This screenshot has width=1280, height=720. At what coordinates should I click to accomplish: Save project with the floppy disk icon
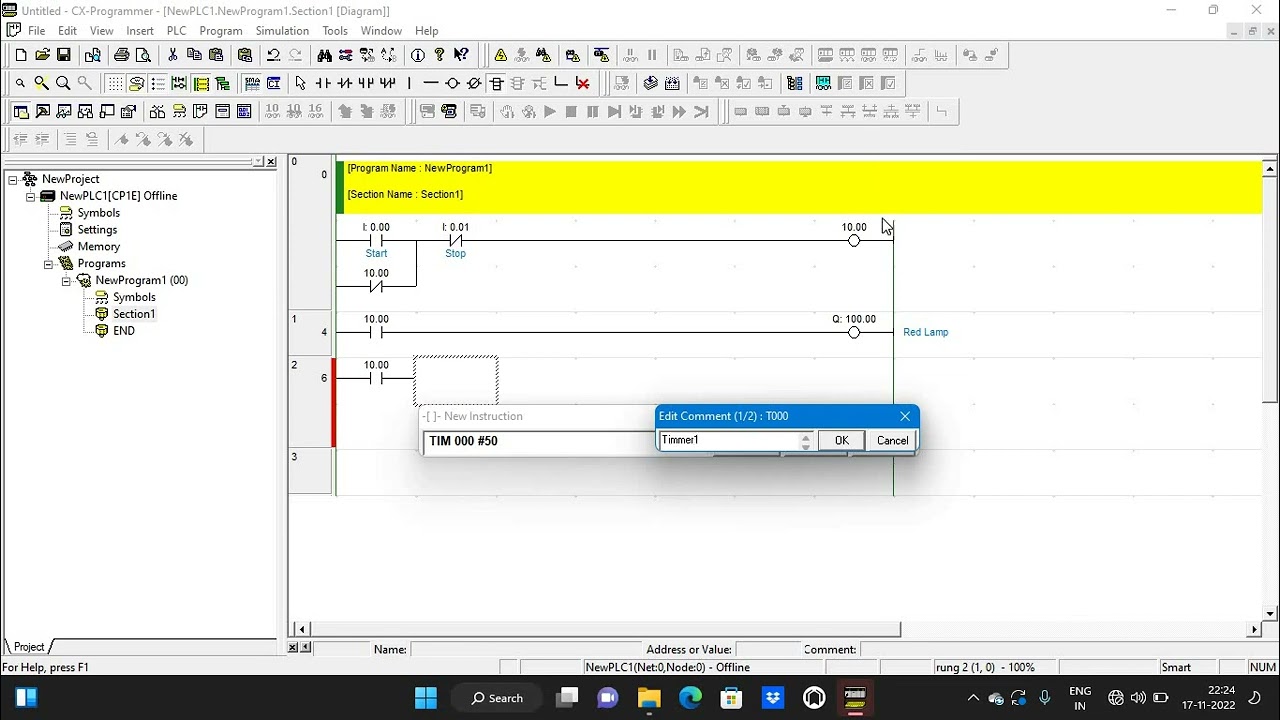tap(63, 55)
